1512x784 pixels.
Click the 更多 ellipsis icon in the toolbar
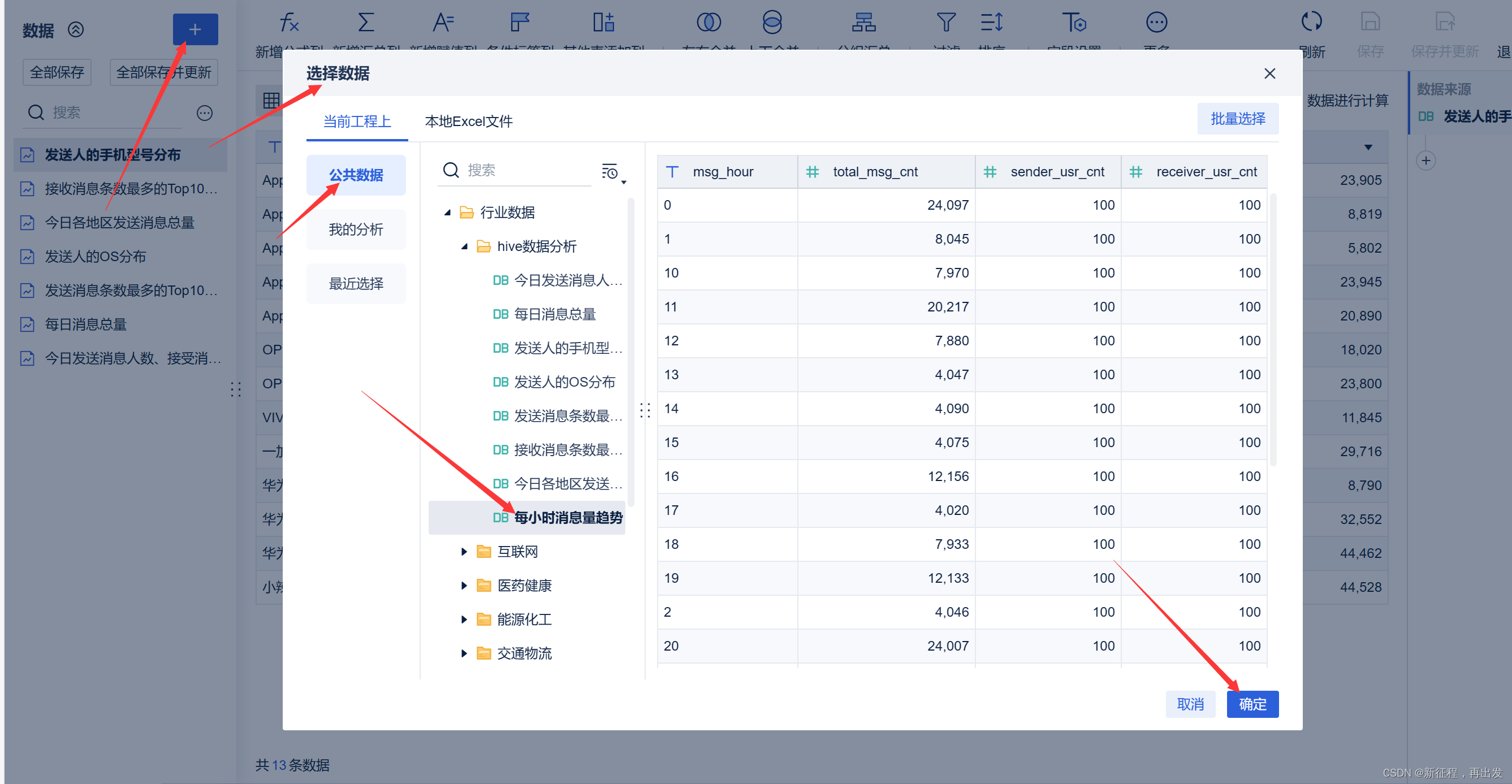point(1156,23)
